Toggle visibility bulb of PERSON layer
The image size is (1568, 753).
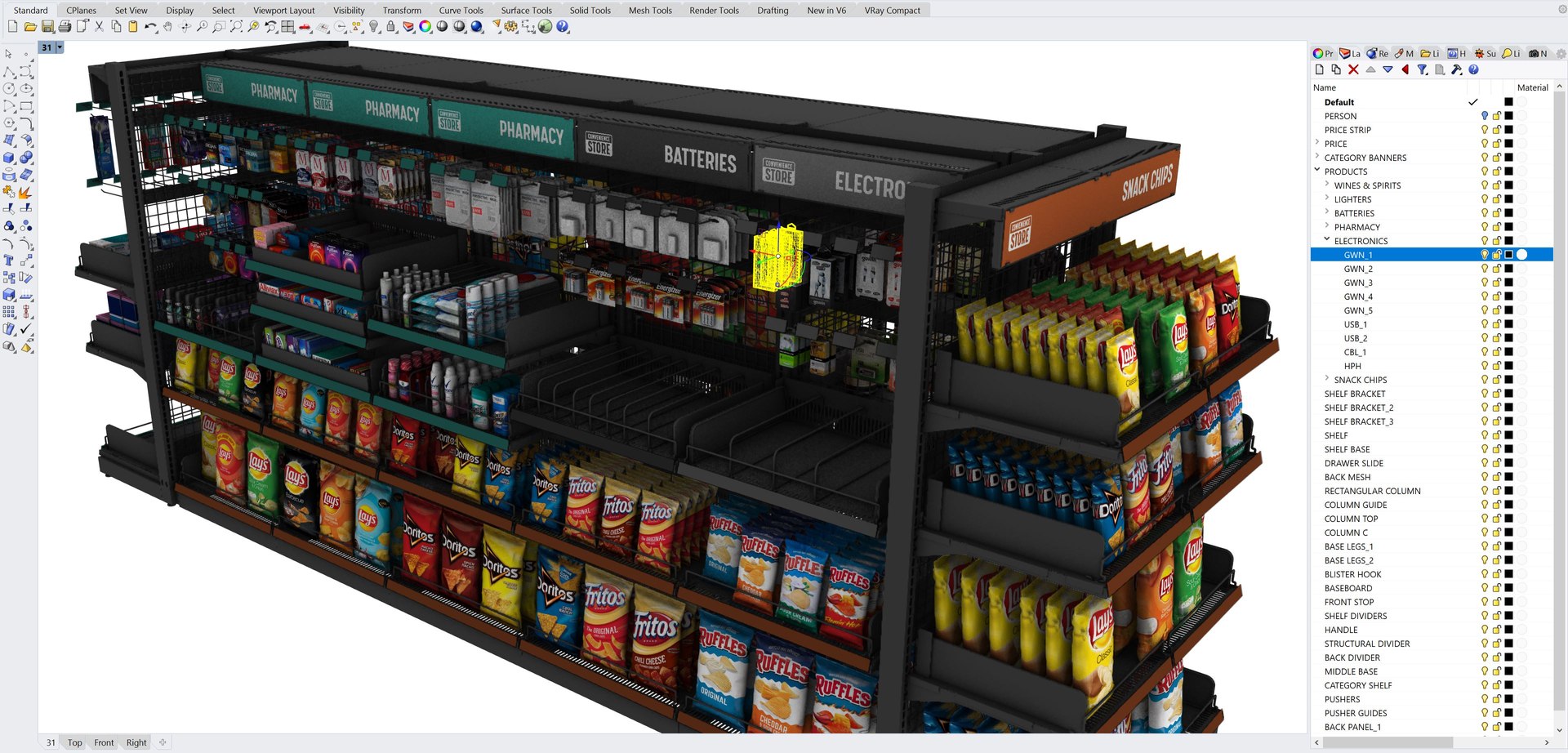click(1485, 116)
